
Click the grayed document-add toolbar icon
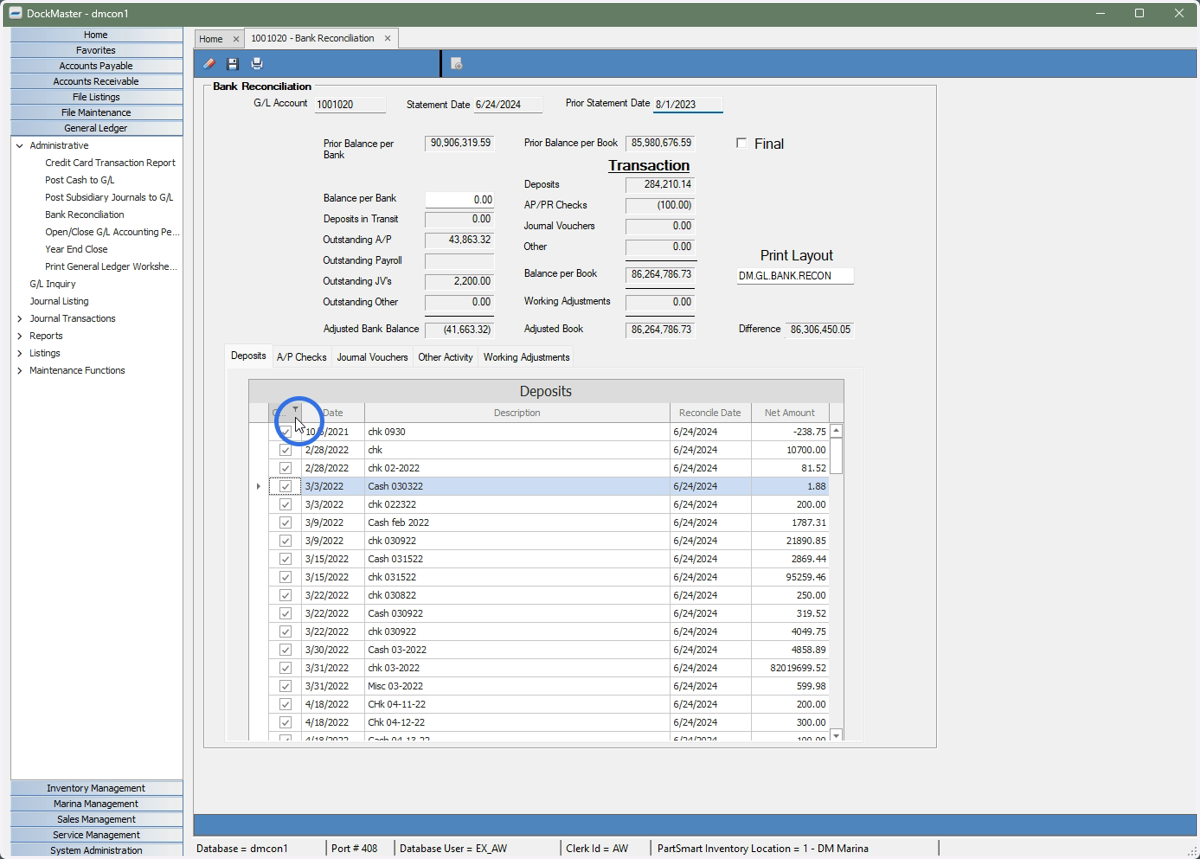pos(457,64)
